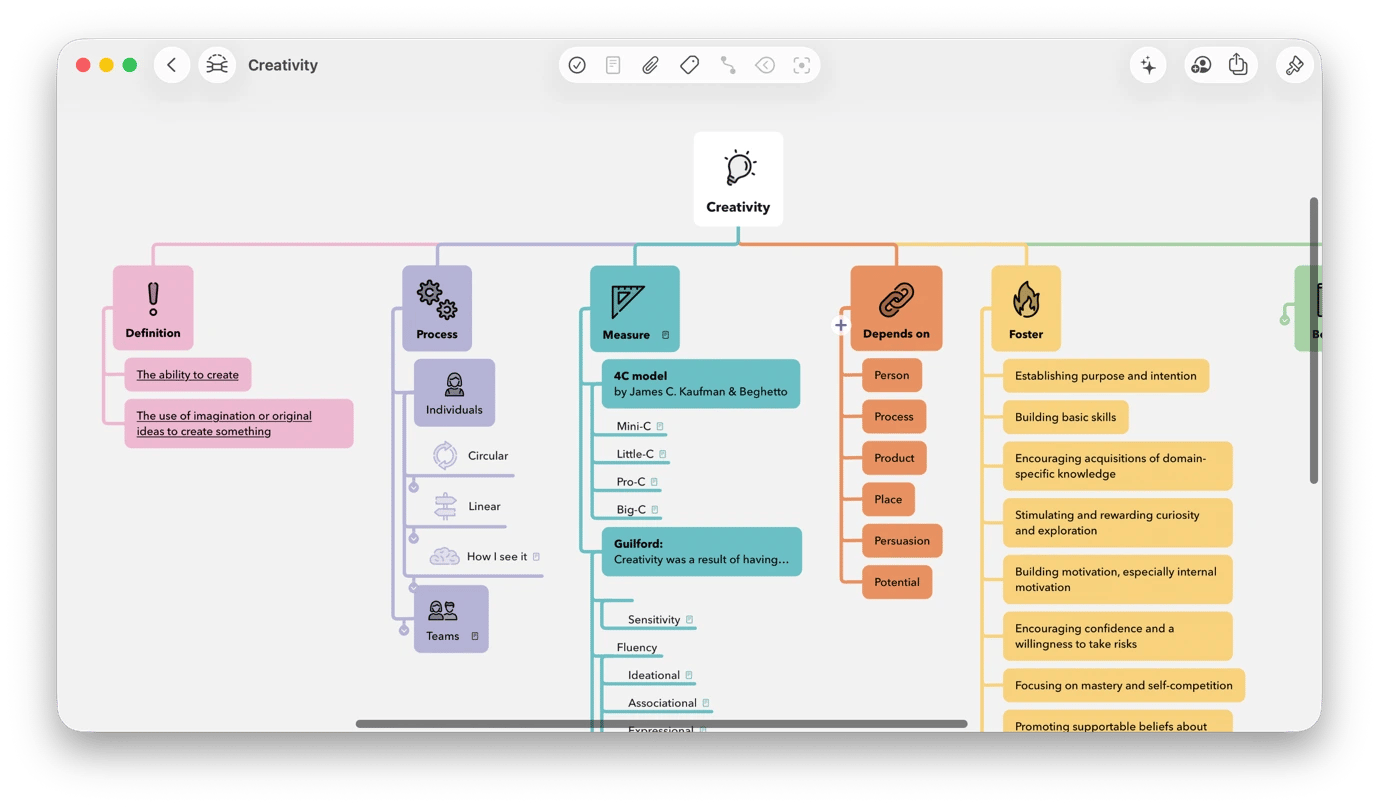Screen dimensions: 1379x807
Task: Click the person icon on Individuals node
Action: coord(454,385)
